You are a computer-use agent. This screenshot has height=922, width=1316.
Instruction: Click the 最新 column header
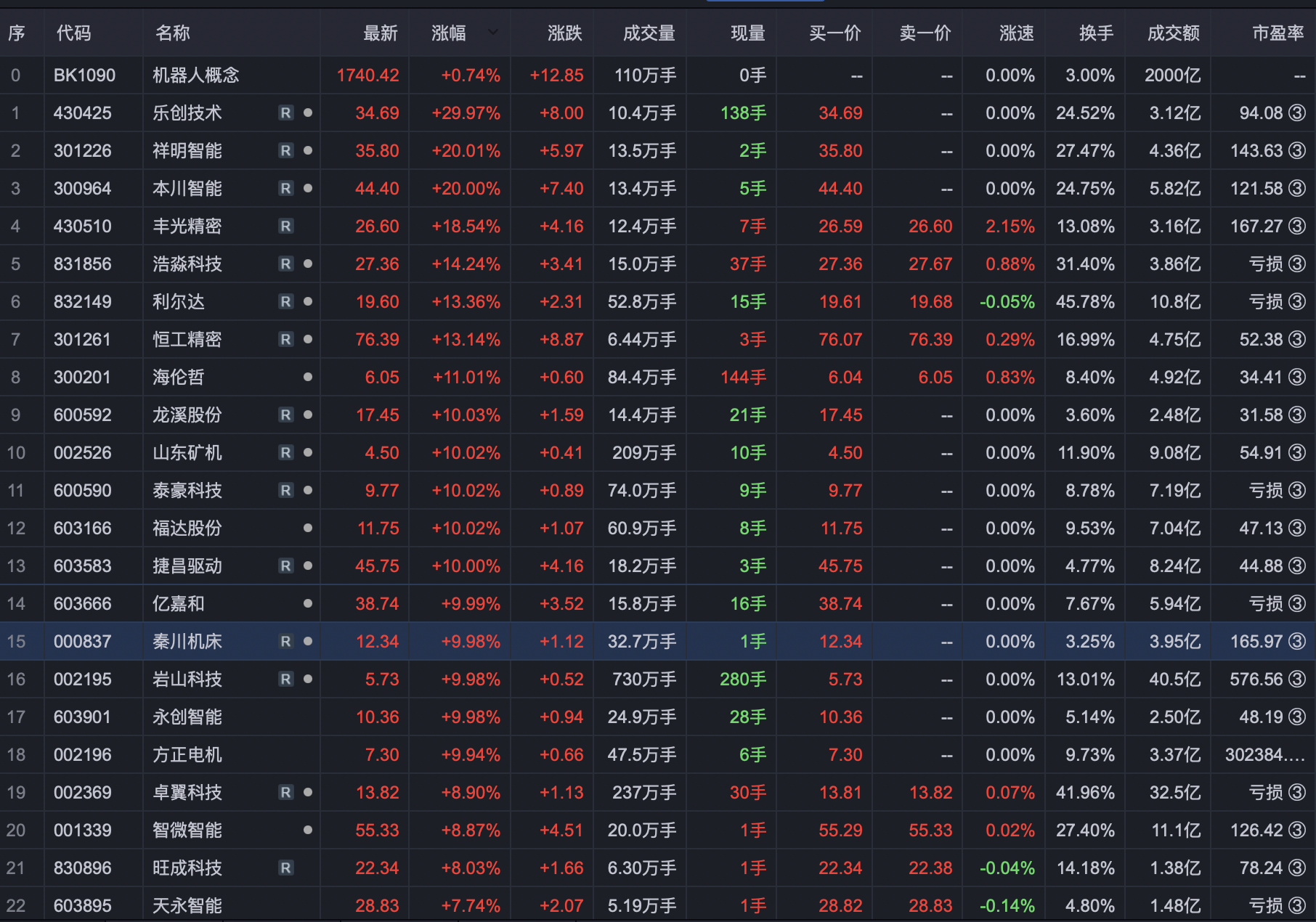[x=380, y=33]
